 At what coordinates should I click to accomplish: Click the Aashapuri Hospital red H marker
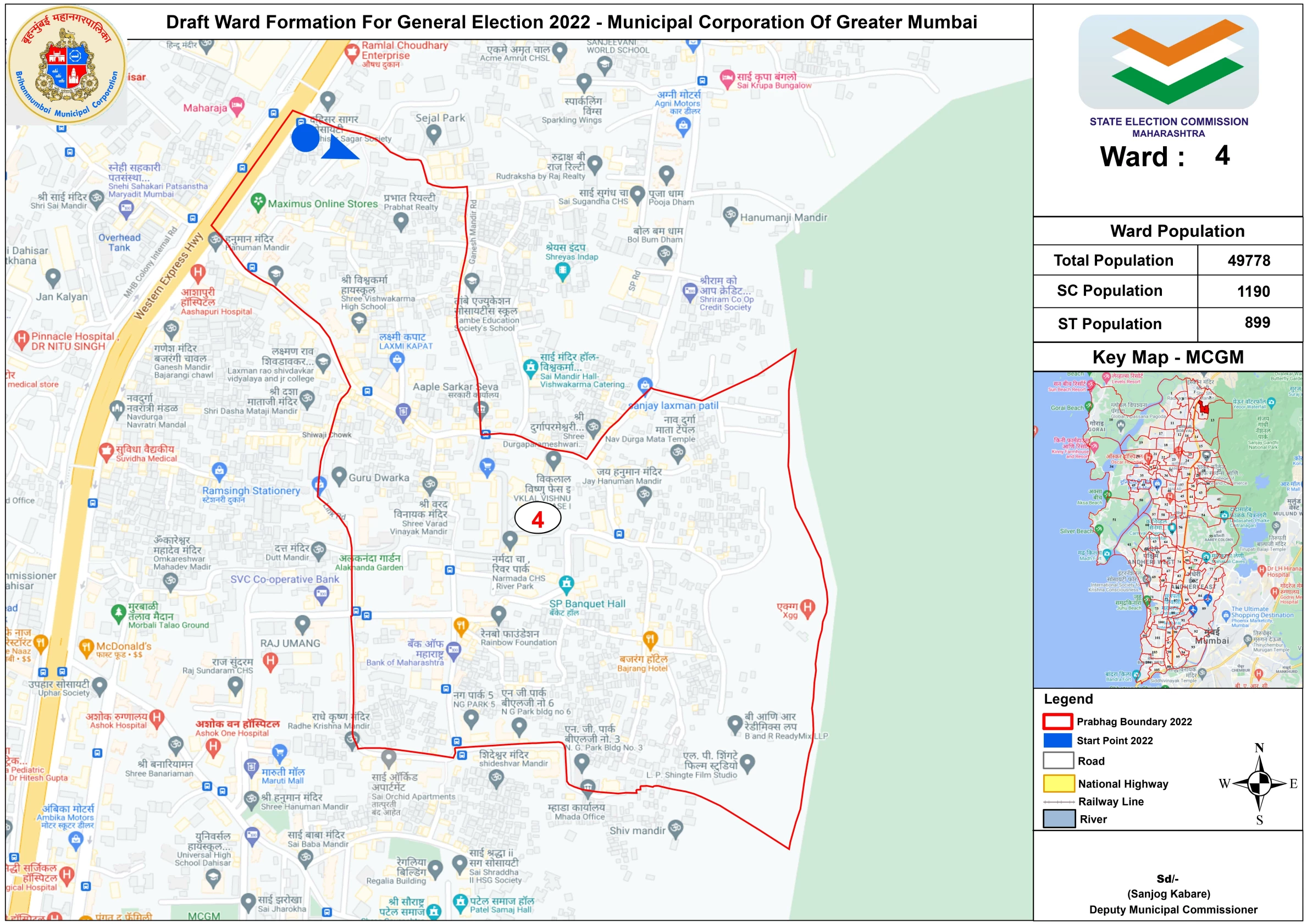coord(197,273)
